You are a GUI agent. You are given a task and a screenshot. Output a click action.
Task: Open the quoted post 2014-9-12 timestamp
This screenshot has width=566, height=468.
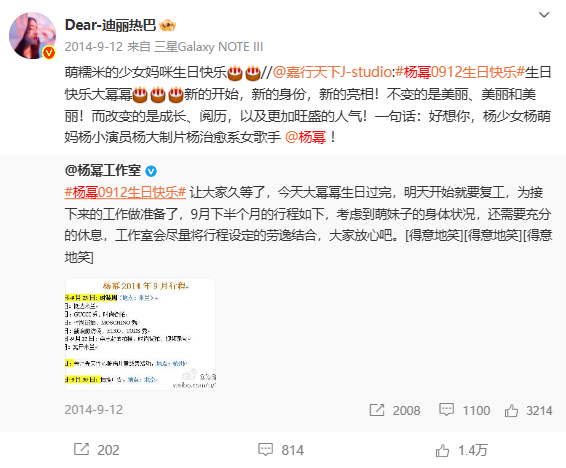pyautogui.click(x=94, y=410)
